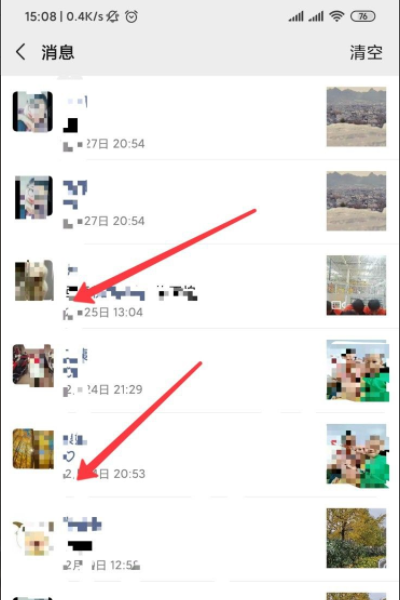Open second landscape thumbnail from 27日 20:54
The width and height of the screenshot is (400, 600).
356,201
